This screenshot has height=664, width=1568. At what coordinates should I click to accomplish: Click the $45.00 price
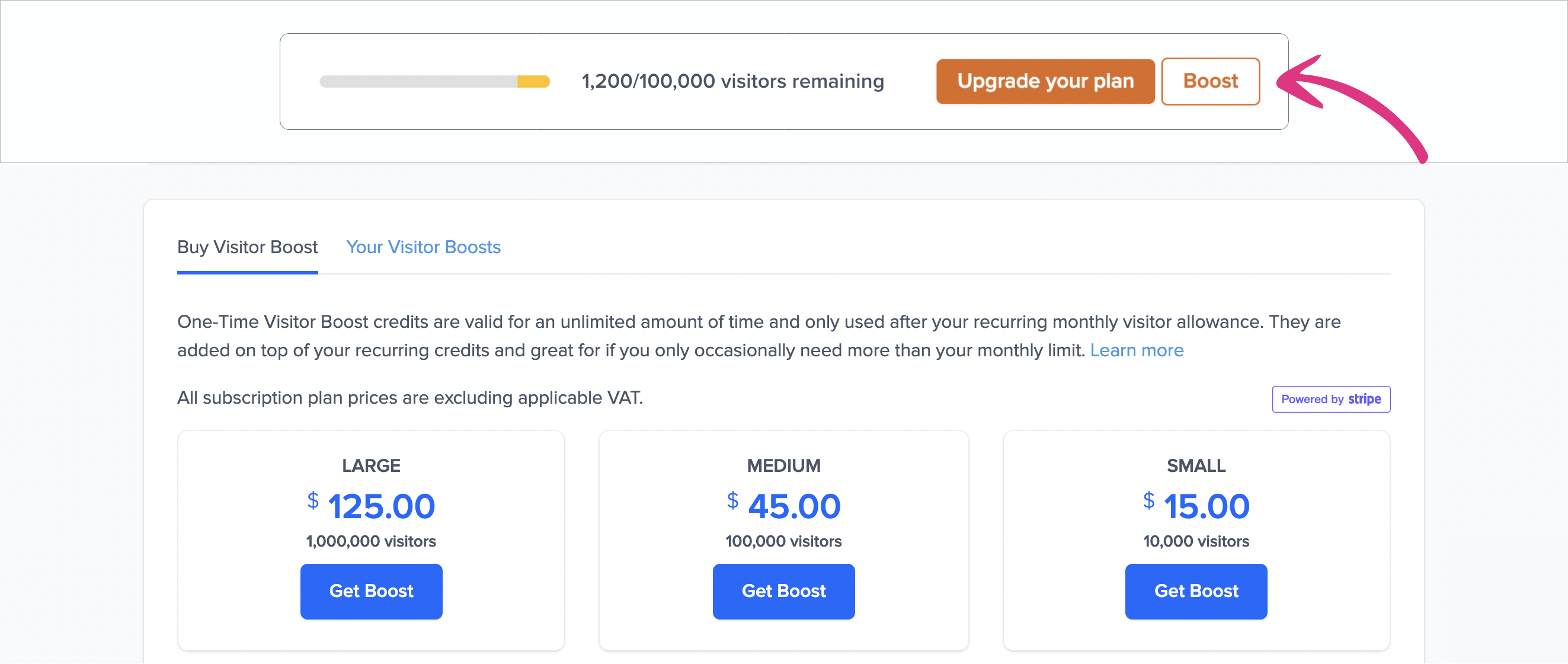click(785, 506)
